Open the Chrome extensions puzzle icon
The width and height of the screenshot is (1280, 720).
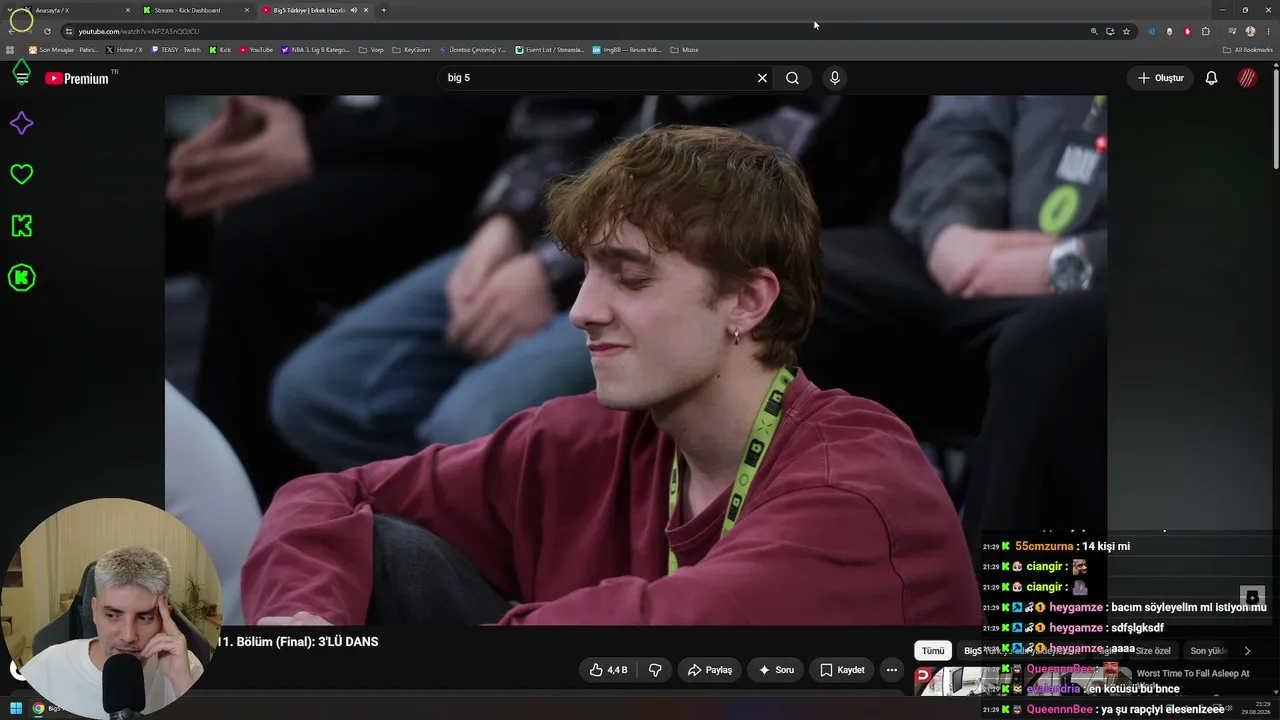(x=1206, y=31)
